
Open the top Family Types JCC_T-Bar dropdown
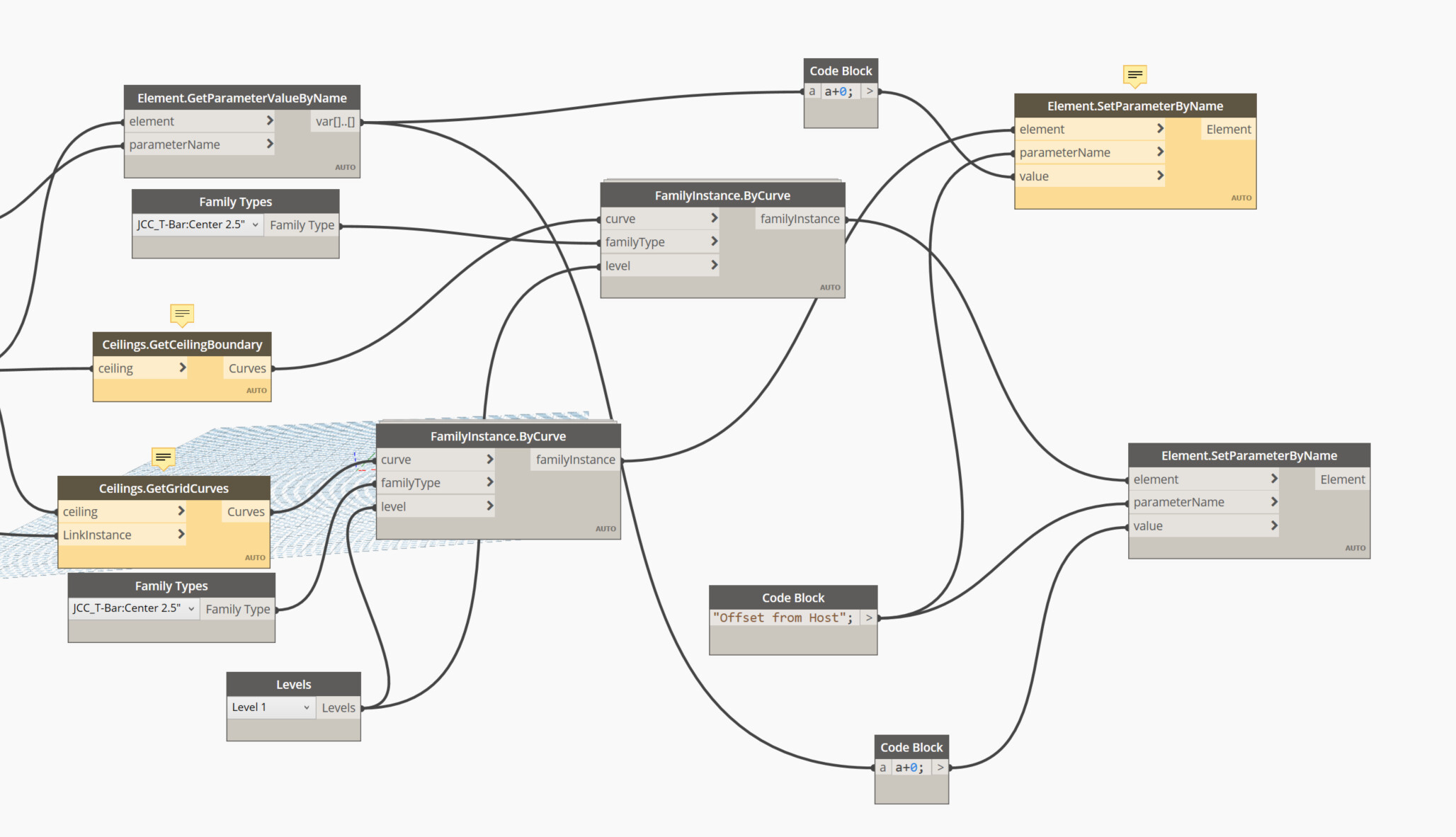[255, 224]
